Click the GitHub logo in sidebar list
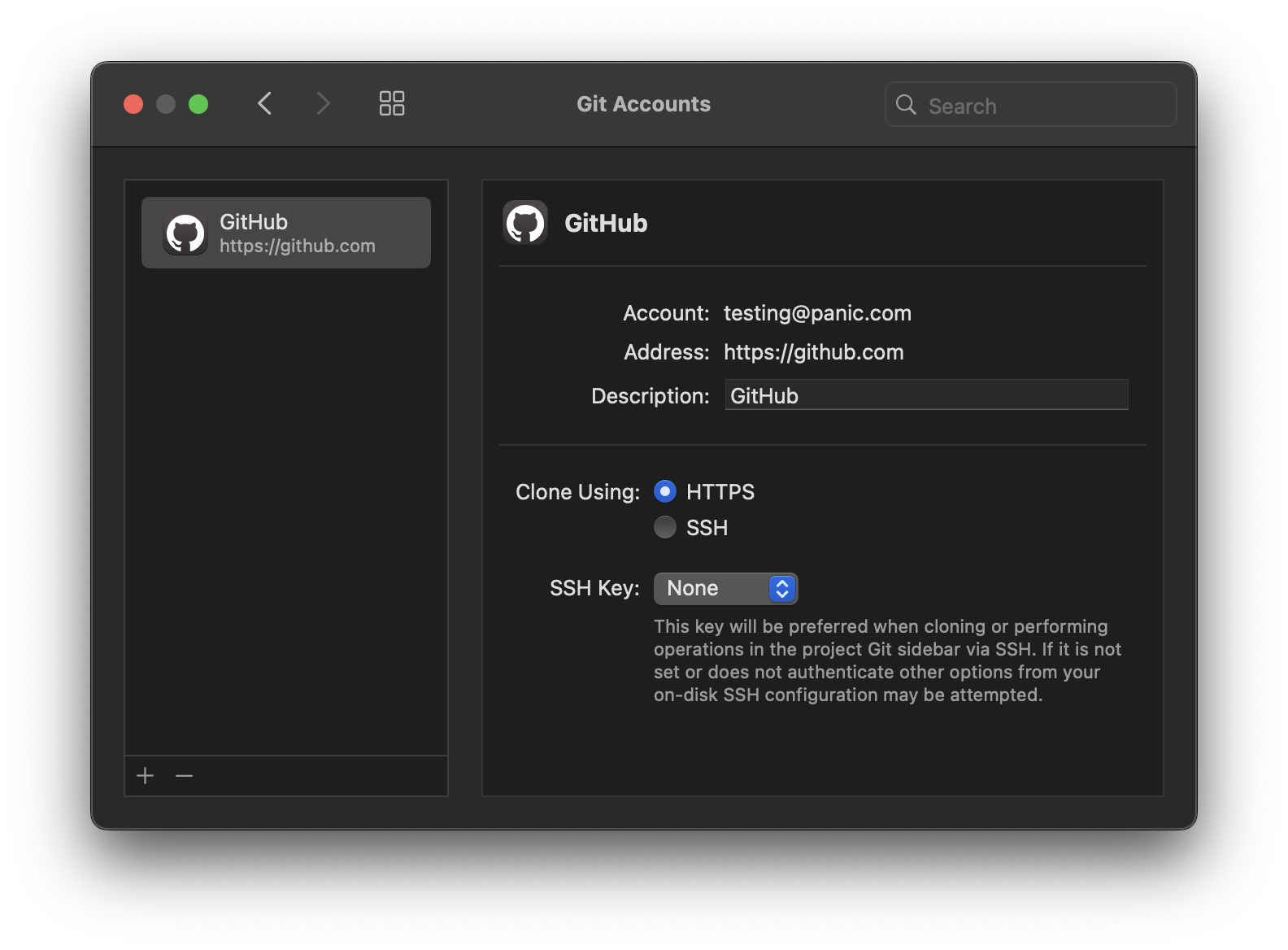 (185, 233)
